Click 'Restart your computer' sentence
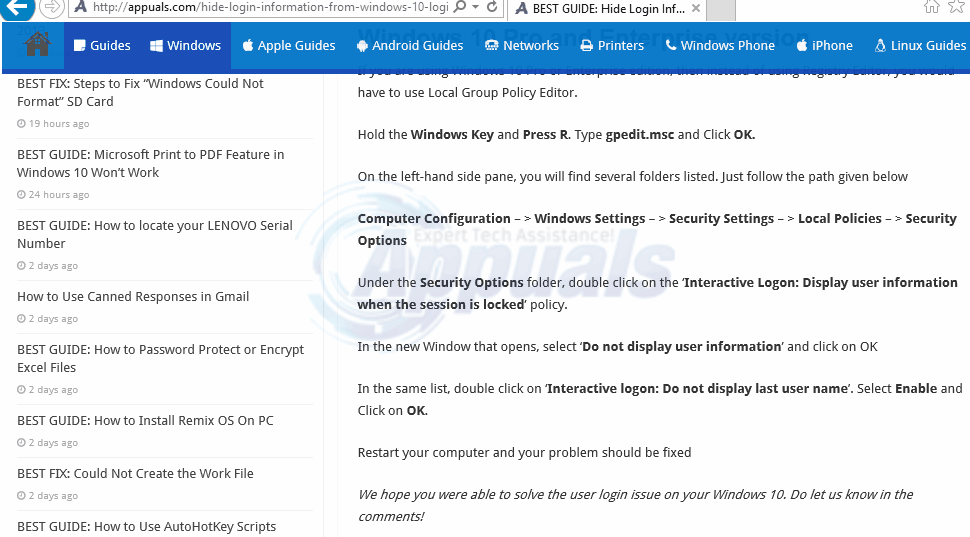 coord(524,452)
